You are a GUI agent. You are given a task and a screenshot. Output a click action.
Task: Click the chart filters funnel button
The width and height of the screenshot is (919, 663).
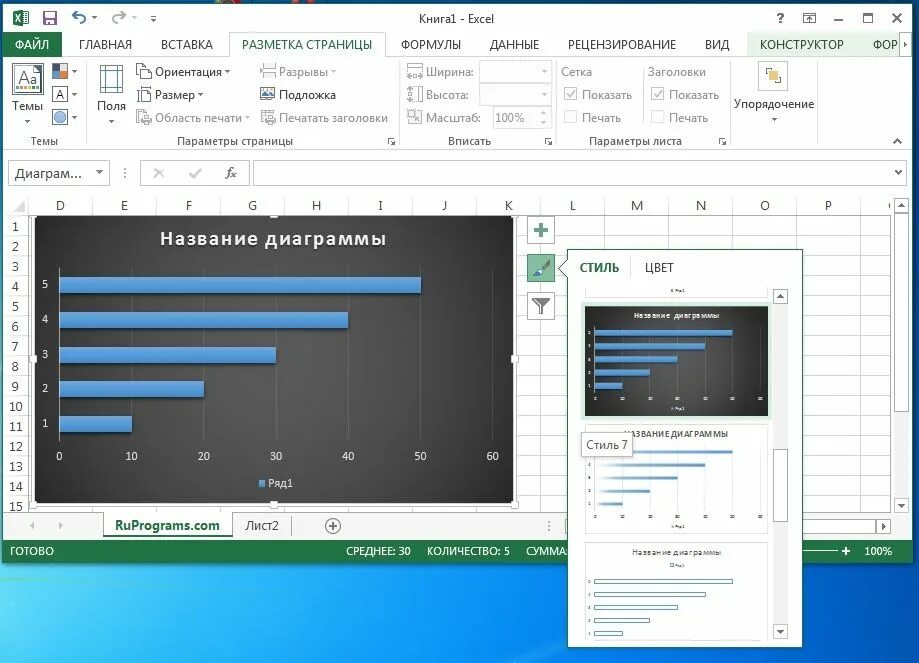click(x=541, y=305)
